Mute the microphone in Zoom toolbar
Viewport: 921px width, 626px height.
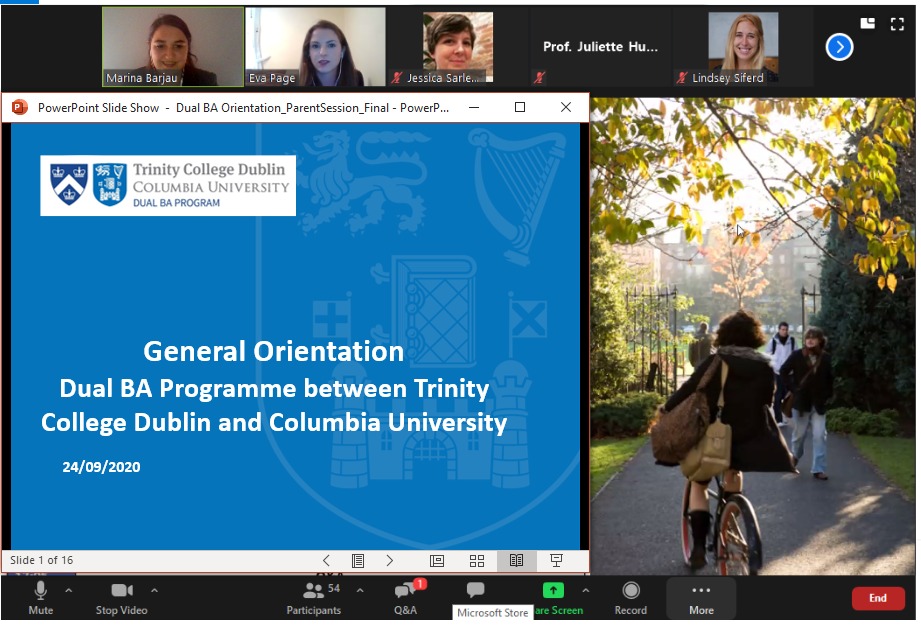pos(41,598)
